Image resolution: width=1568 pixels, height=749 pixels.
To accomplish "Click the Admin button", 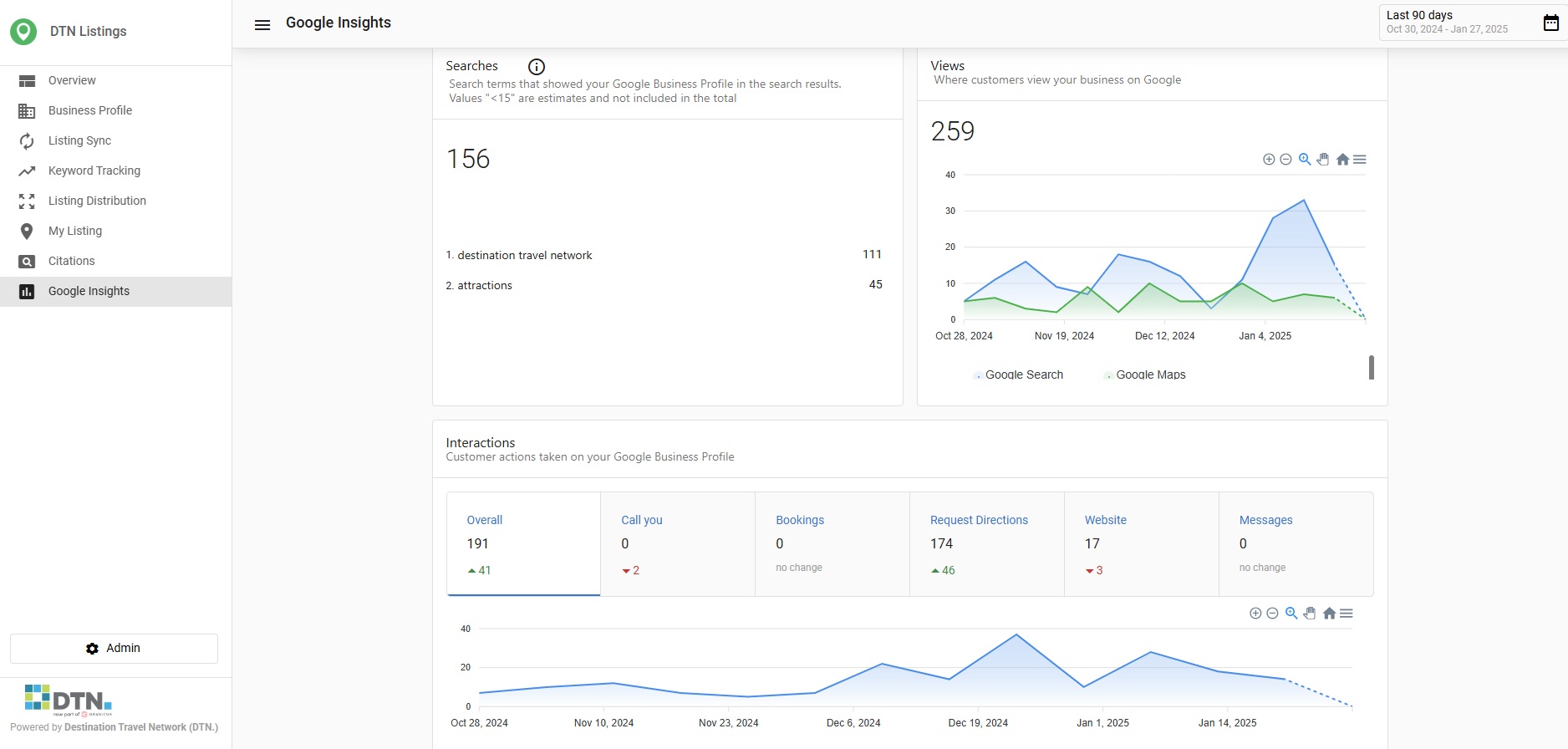I will tap(114, 649).
